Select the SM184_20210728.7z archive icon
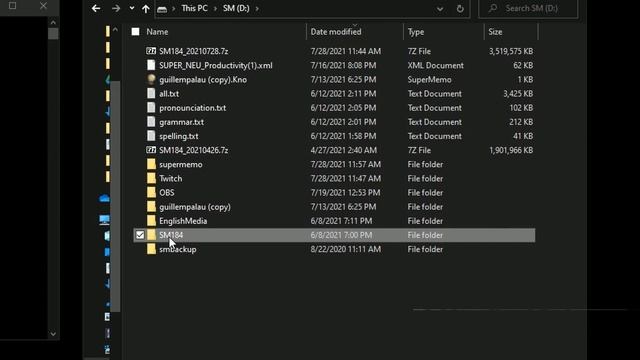640x360 pixels. point(151,51)
